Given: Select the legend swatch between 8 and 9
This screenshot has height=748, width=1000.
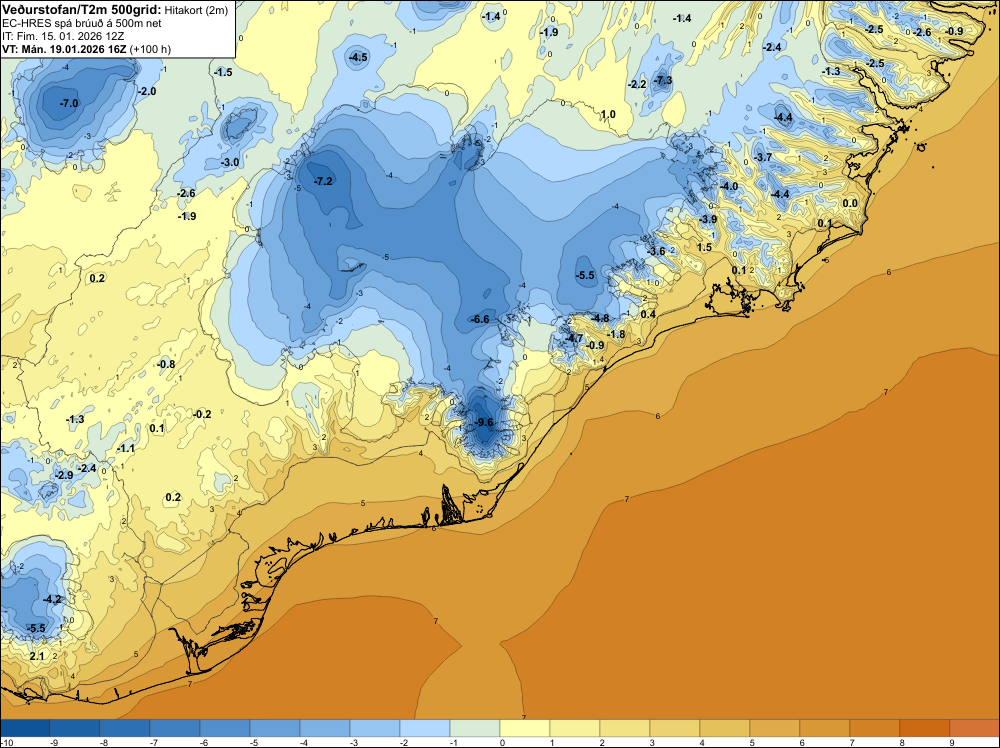Looking at the screenshot, I should tap(925, 728).
